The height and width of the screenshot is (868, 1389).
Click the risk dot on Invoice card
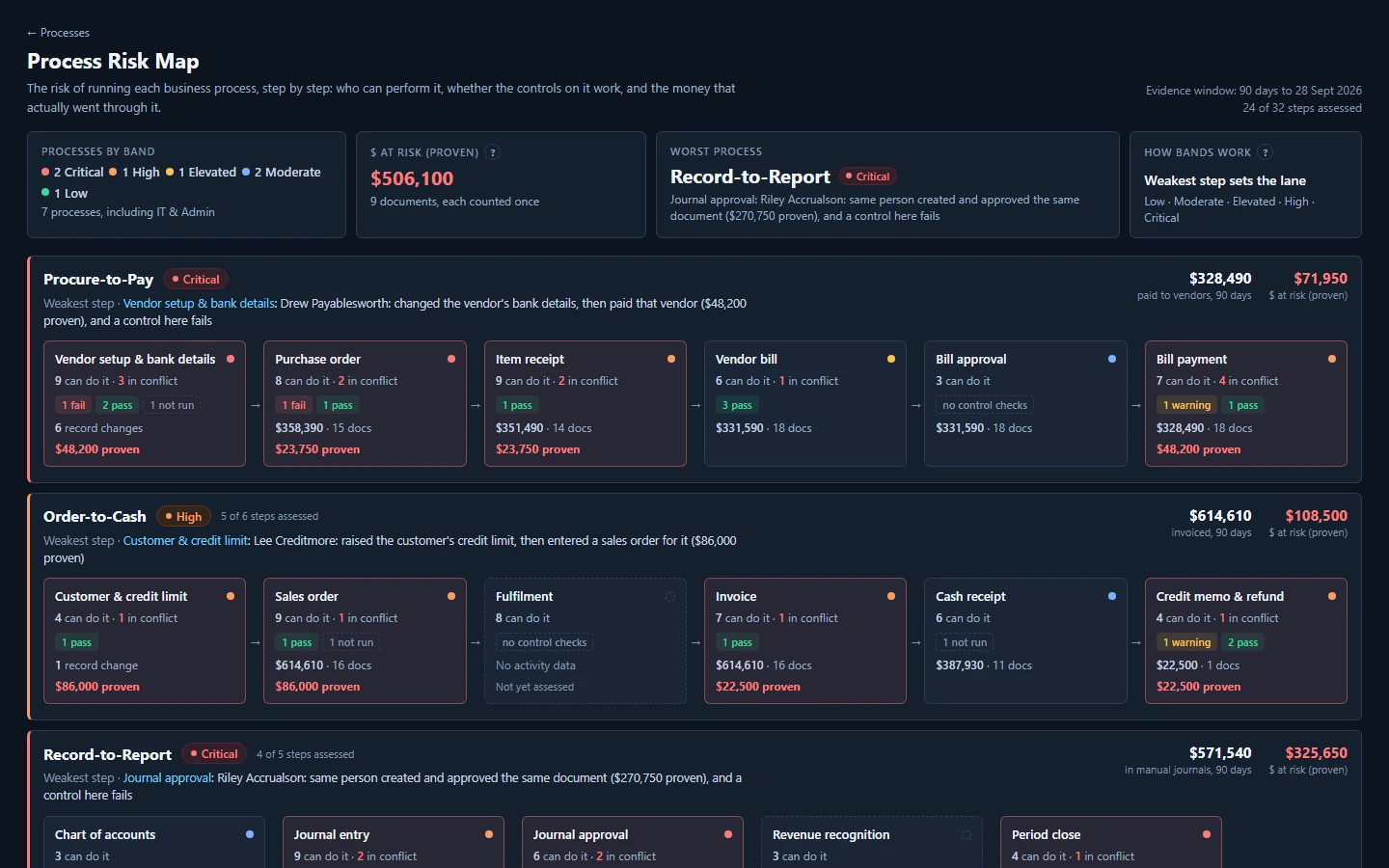(x=891, y=596)
